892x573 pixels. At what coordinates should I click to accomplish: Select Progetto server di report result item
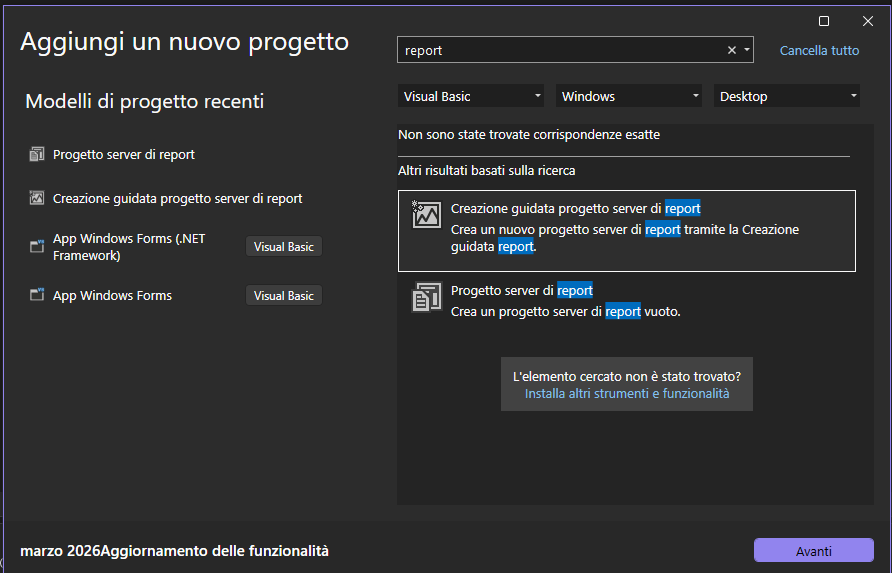pyautogui.click(x=626, y=300)
